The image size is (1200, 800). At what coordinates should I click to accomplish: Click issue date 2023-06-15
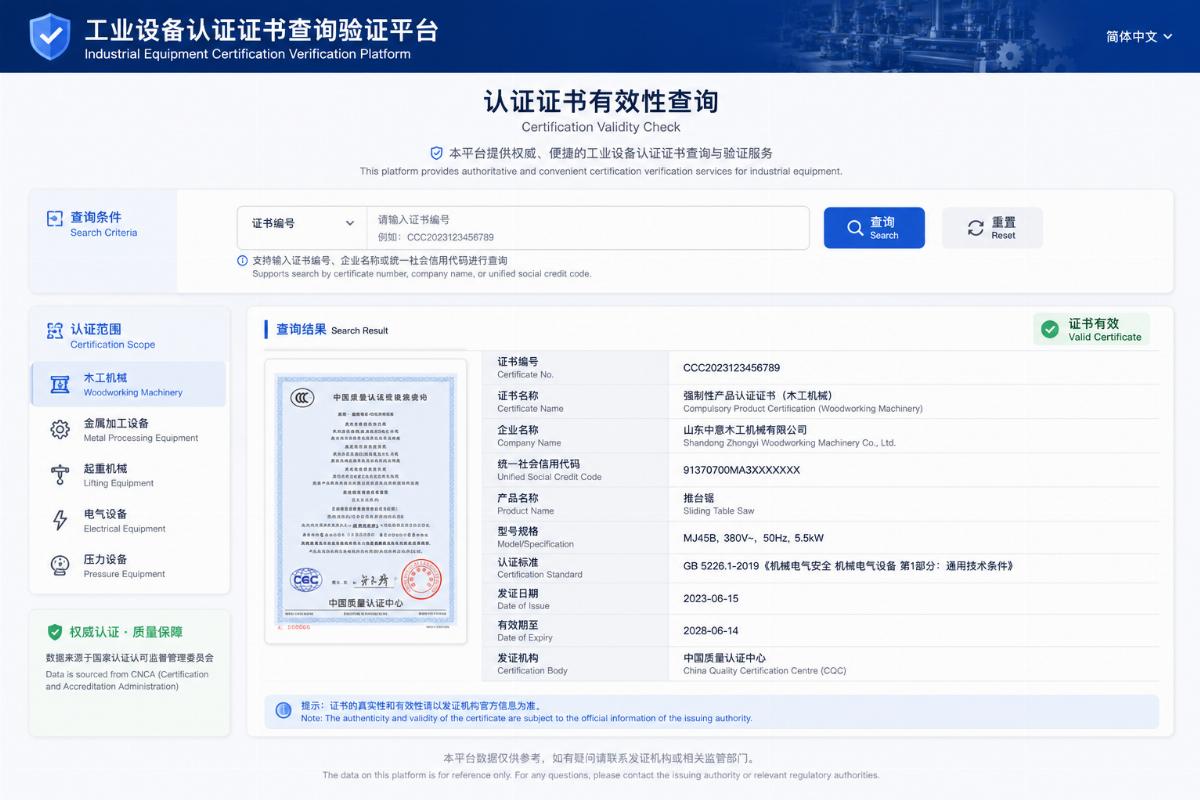(711, 598)
